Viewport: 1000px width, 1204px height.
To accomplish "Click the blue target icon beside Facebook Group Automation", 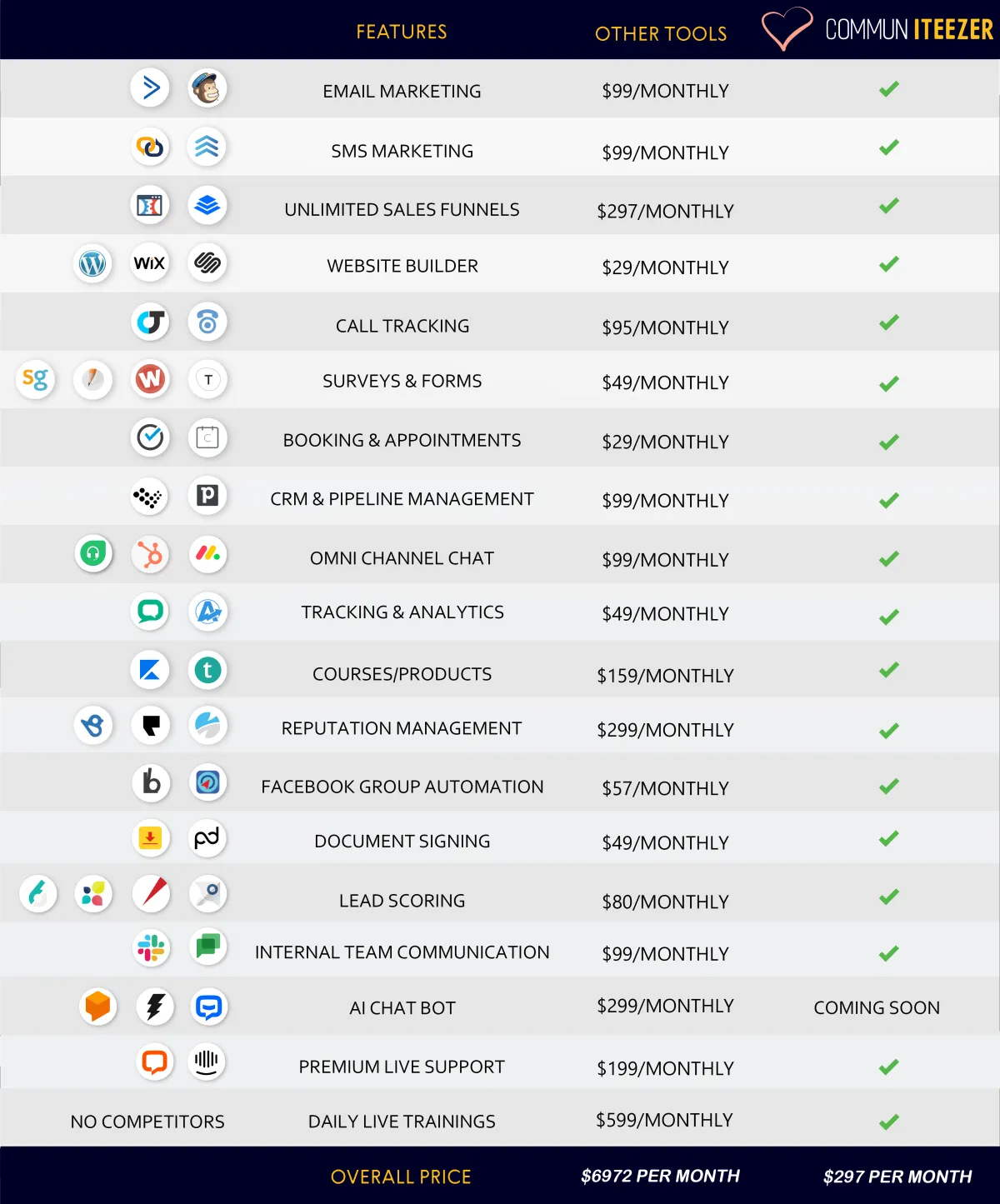I will [x=207, y=782].
